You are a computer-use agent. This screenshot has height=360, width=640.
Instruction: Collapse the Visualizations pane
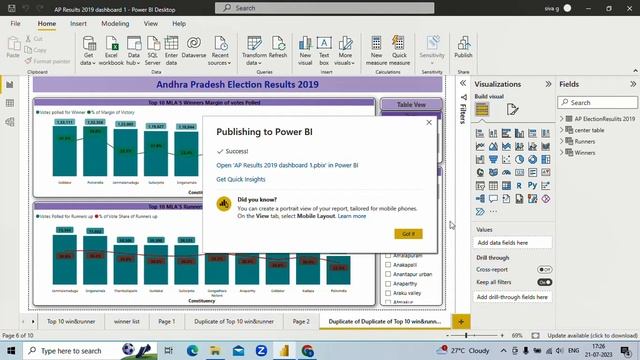[x=548, y=84]
